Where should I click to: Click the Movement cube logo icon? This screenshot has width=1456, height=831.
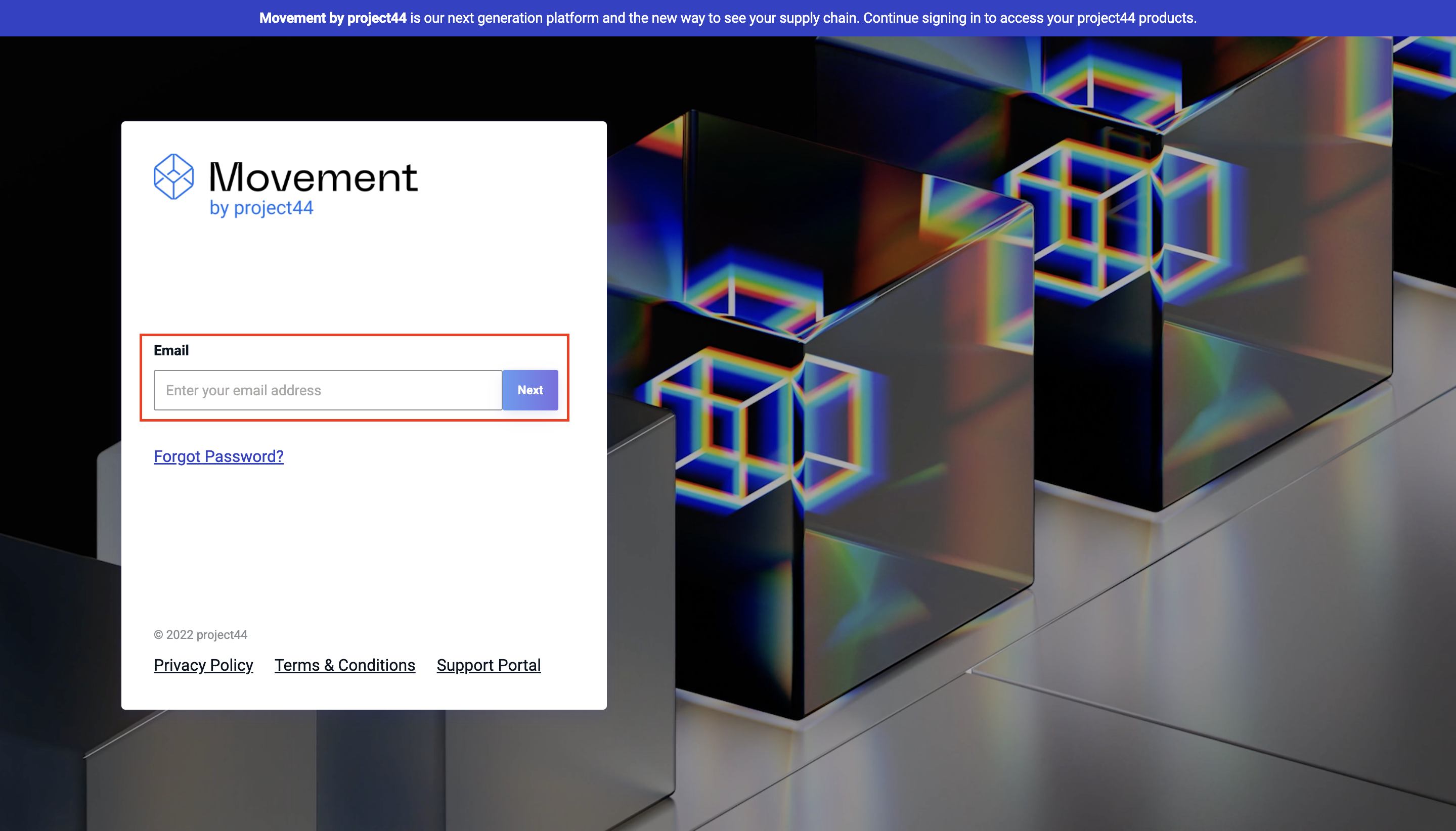tap(173, 176)
